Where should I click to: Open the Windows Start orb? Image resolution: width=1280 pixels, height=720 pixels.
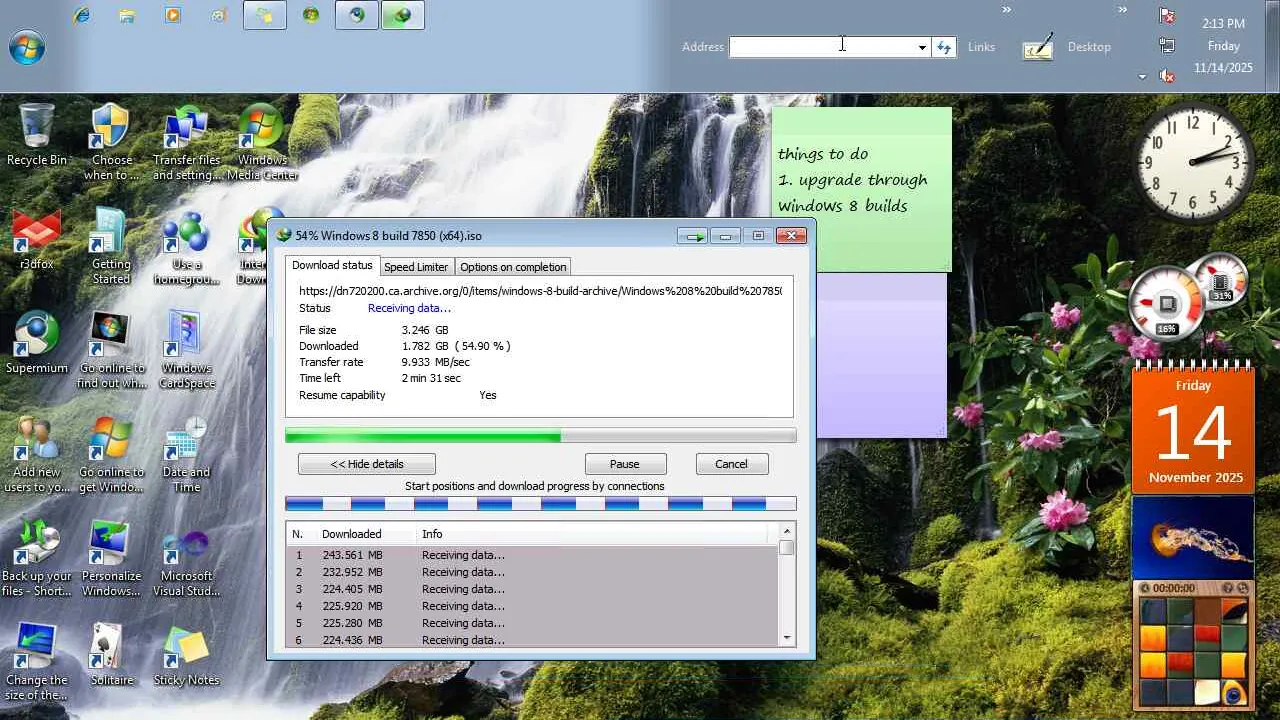(27, 47)
